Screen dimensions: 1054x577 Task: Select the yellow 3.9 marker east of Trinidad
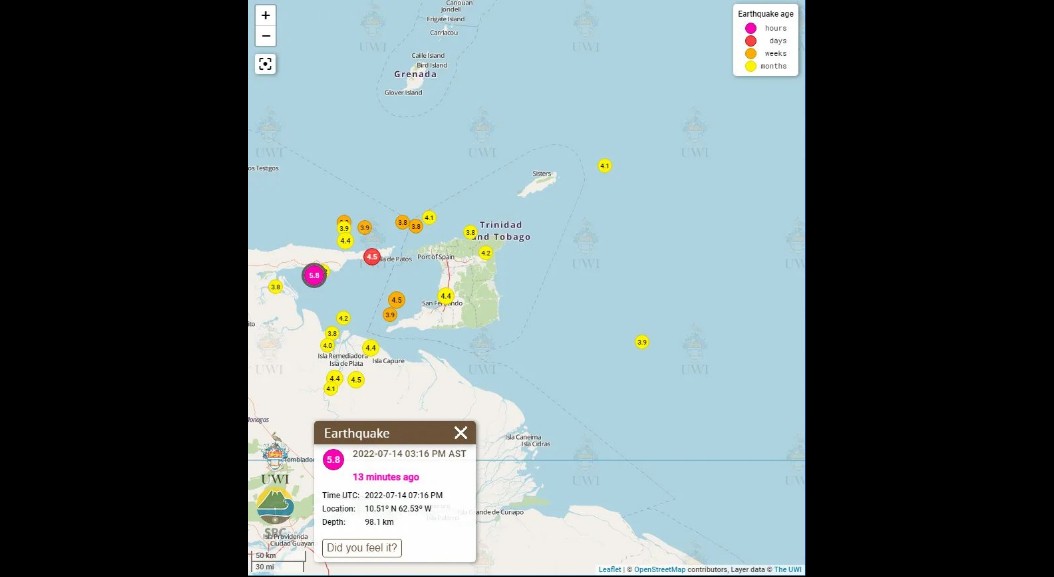(641, 341)
